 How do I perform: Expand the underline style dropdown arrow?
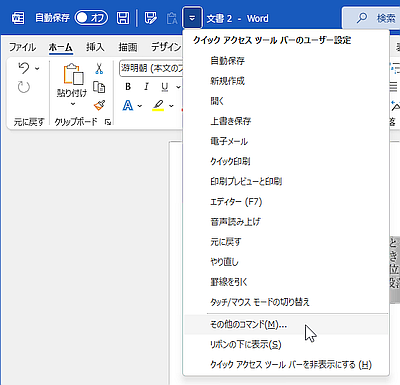(178, 87)
